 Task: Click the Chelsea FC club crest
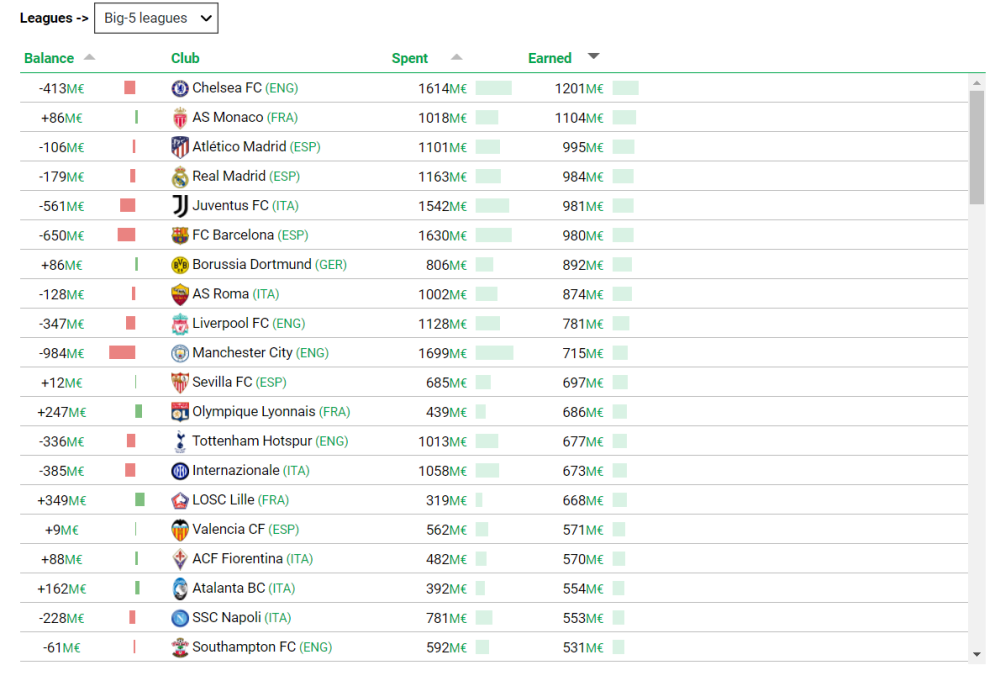tap(180, 88)
